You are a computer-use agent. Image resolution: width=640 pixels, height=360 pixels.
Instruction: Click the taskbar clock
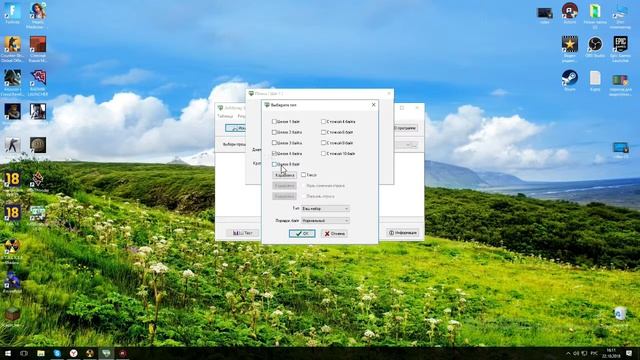click(x=611, y=353)
